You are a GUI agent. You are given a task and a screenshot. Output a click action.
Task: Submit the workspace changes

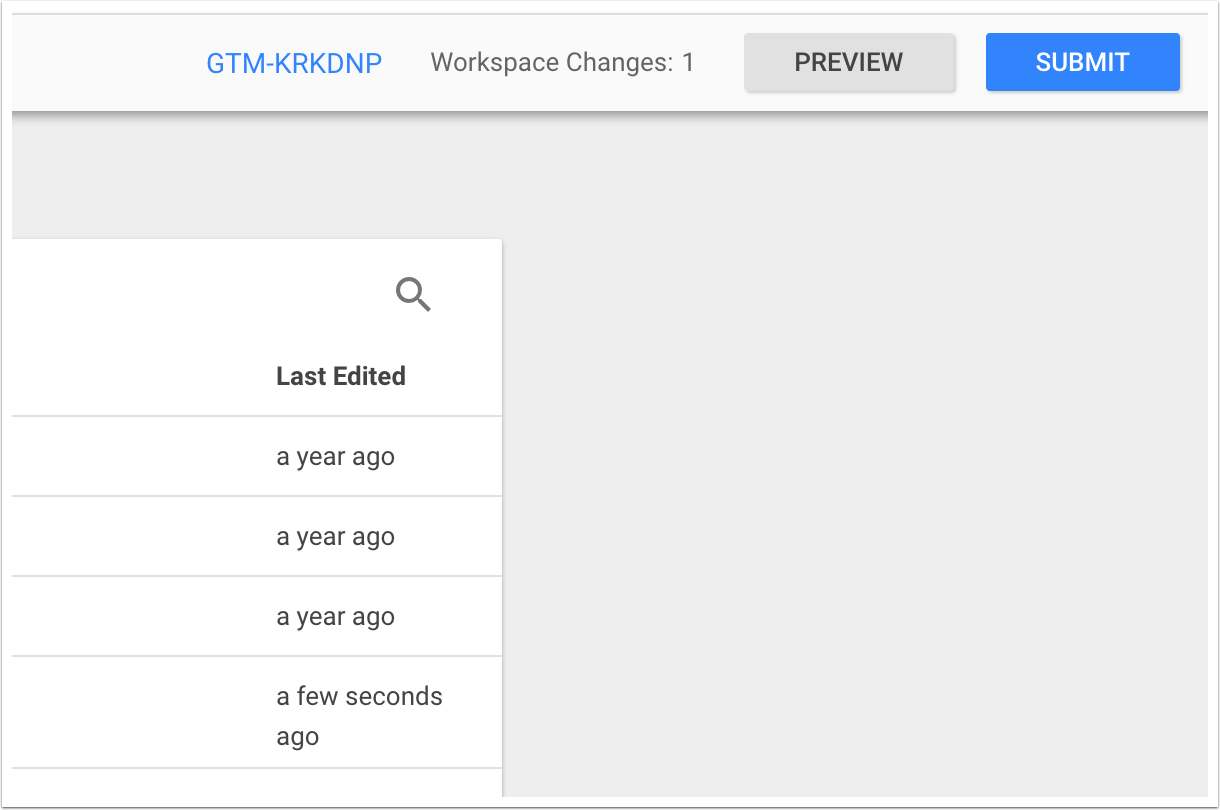point(1082,62)
